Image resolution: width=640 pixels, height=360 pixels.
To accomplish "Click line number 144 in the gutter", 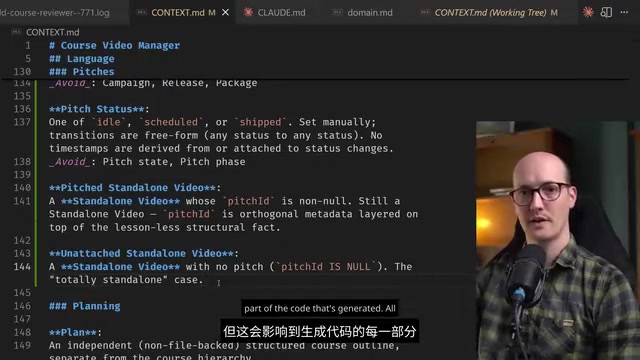I will coord(22,267).
